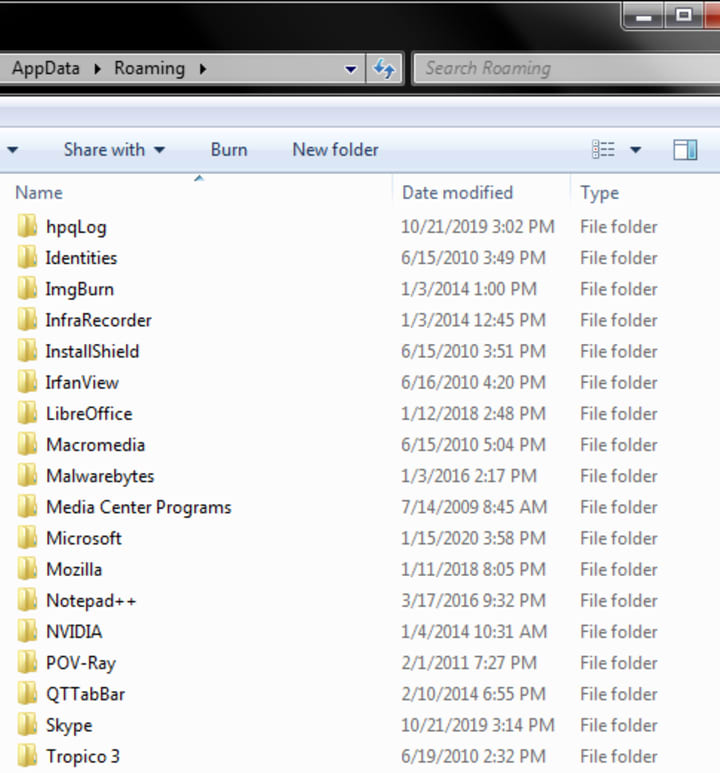Click date 7/14/2009 8:45 AM
720x773 pixels.
click(474, 507)
